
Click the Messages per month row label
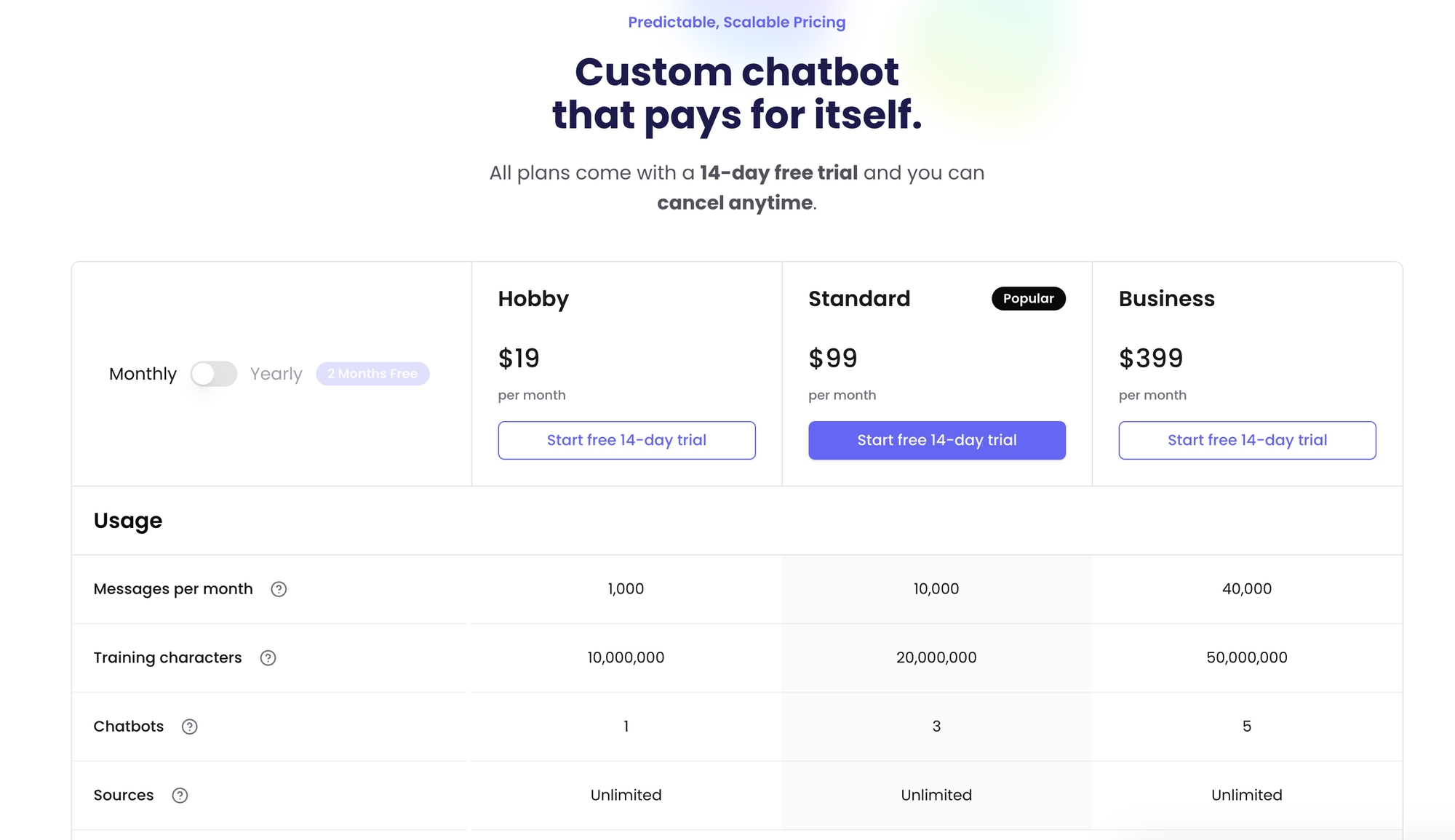click(x=173, y=589)
